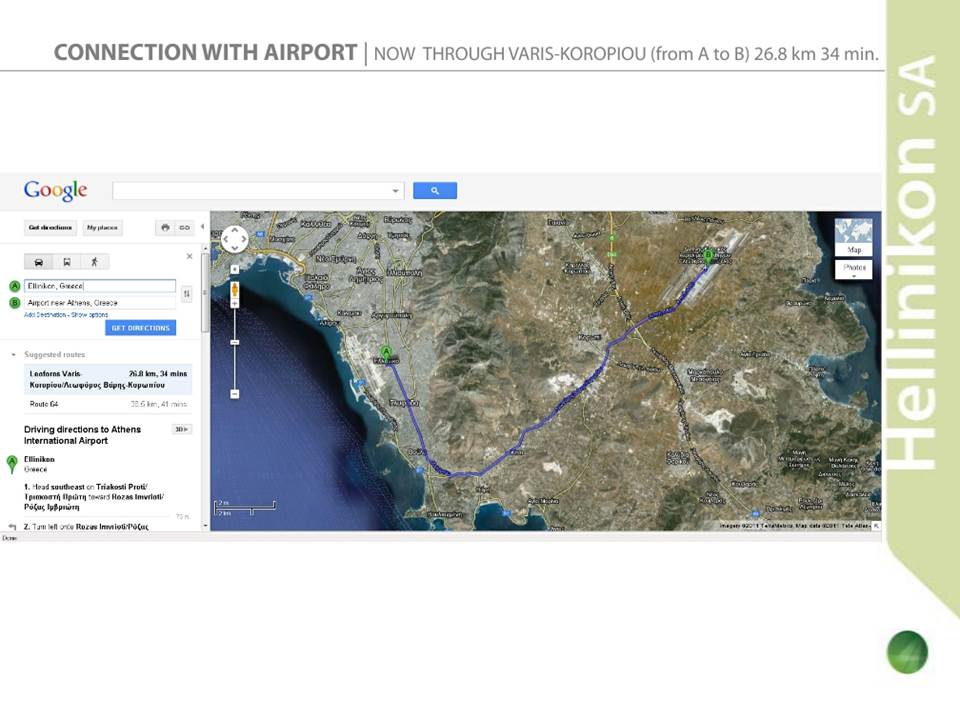960x720 pixels.
Task: Click the link chain icon
Action: 184,228
